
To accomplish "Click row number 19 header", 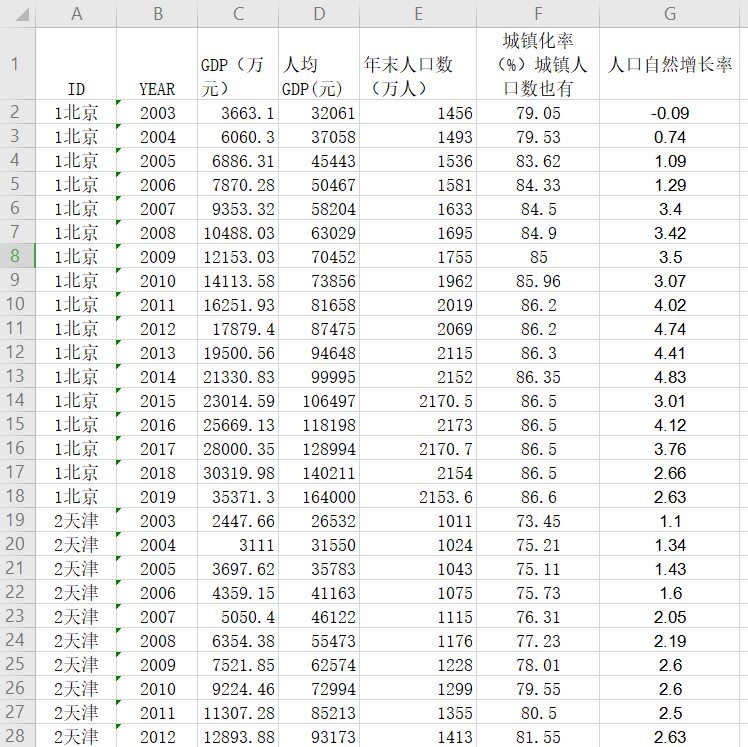I will [x=17, y=520].
